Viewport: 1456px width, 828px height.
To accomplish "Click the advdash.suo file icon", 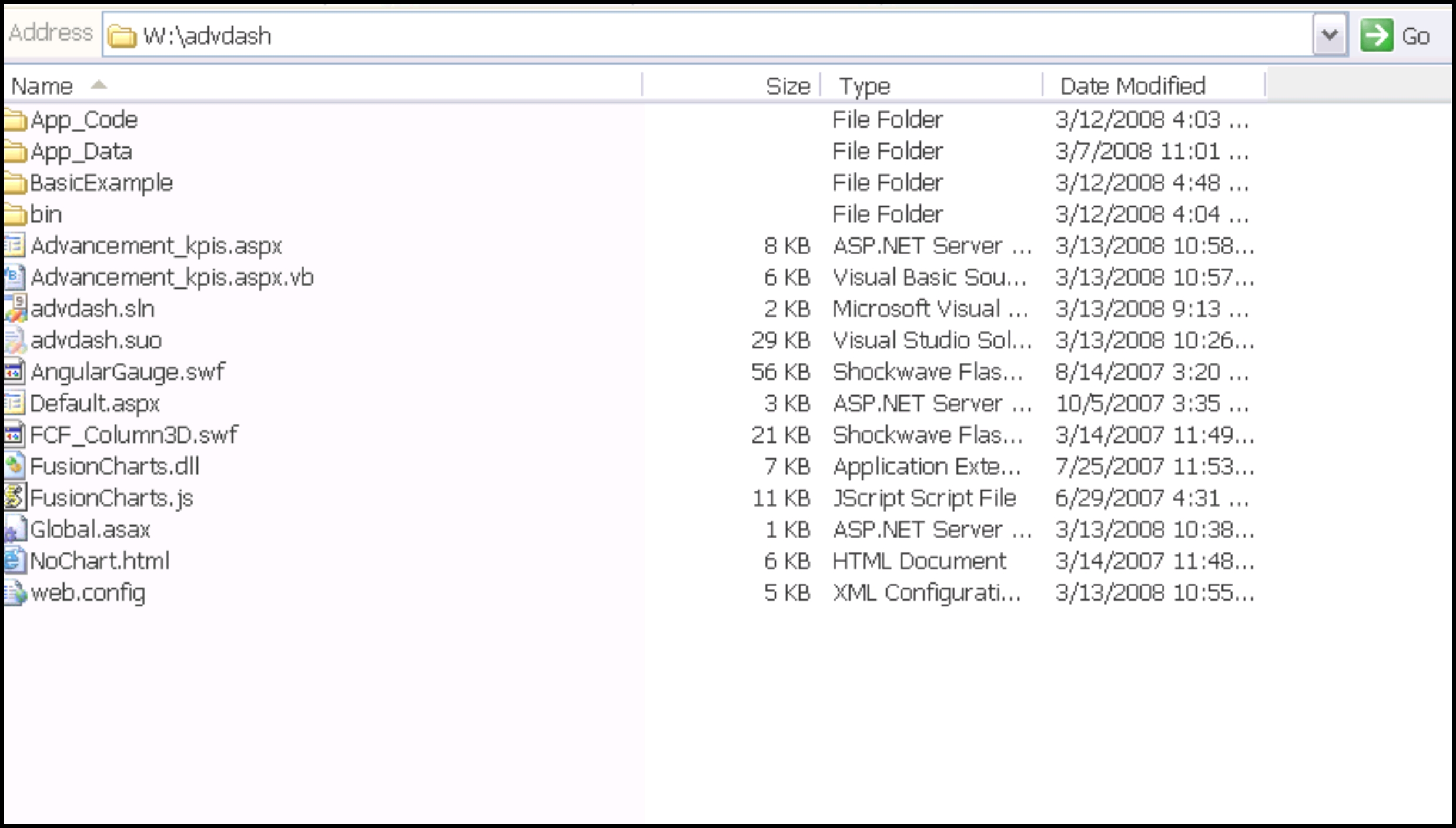I will pos(15,340).
